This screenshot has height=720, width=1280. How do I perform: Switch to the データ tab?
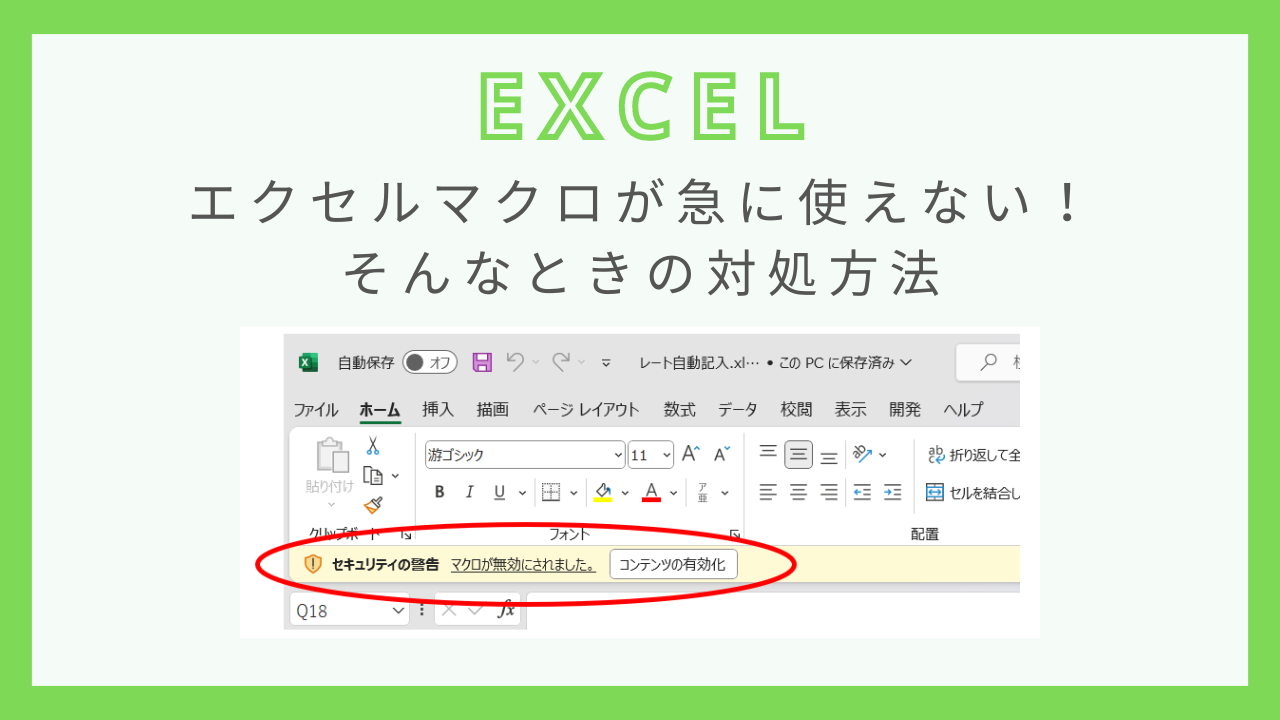(x=738, y=409)
